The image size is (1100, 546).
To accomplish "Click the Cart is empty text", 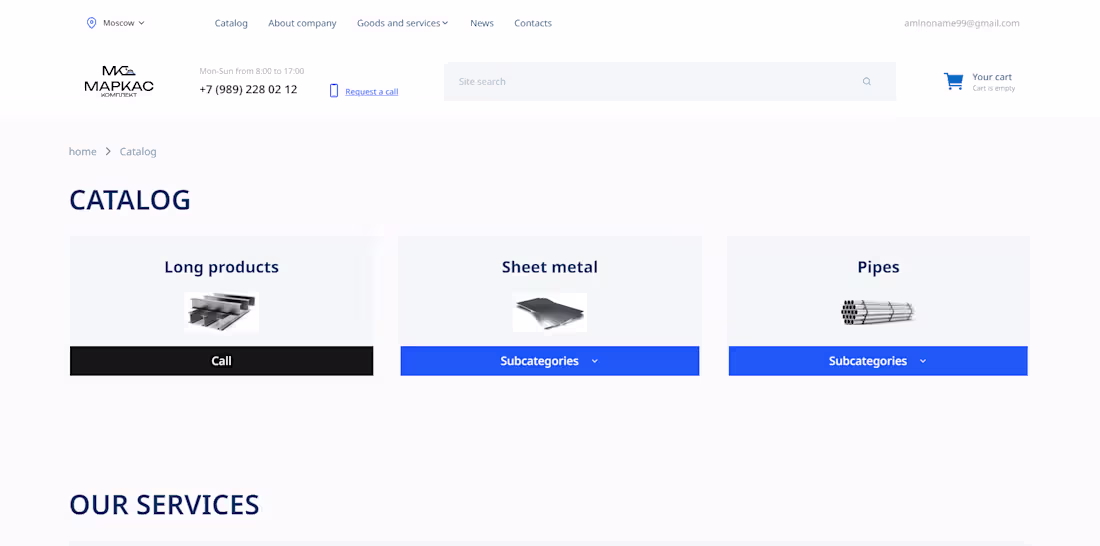I will point(993,88).
